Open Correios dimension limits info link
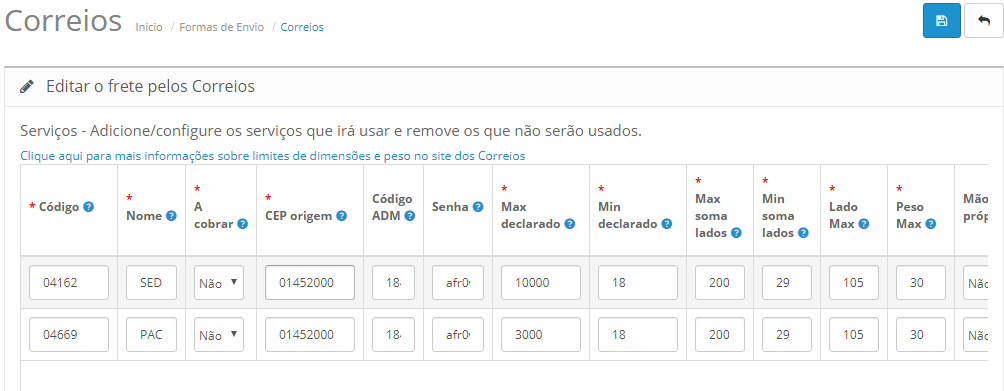This screenshot has width=1004, height=391. (x=273, y=156)
